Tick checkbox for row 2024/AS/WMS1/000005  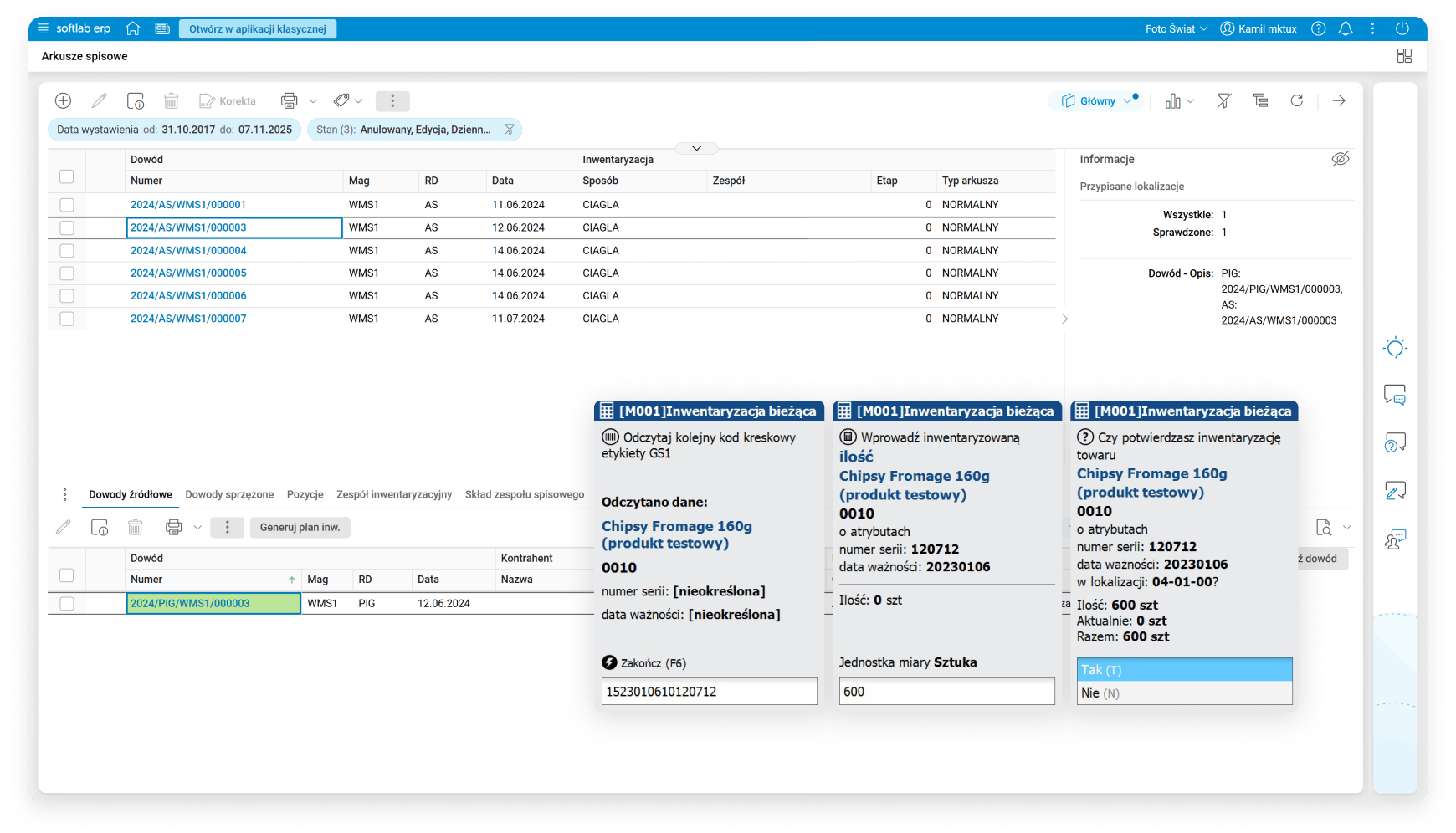pos(67,273)
